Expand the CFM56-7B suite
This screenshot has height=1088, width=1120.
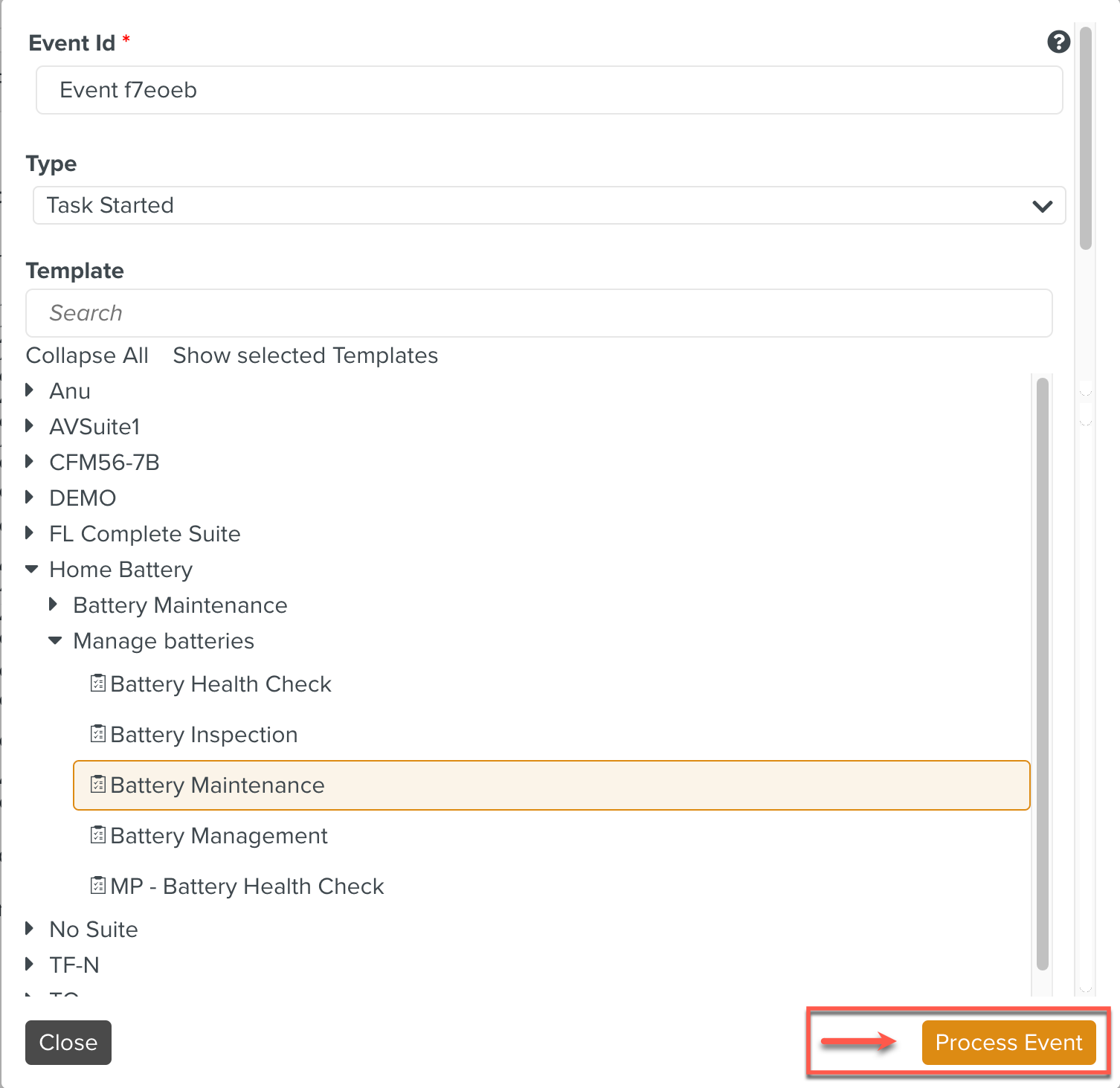pos(30,461)
